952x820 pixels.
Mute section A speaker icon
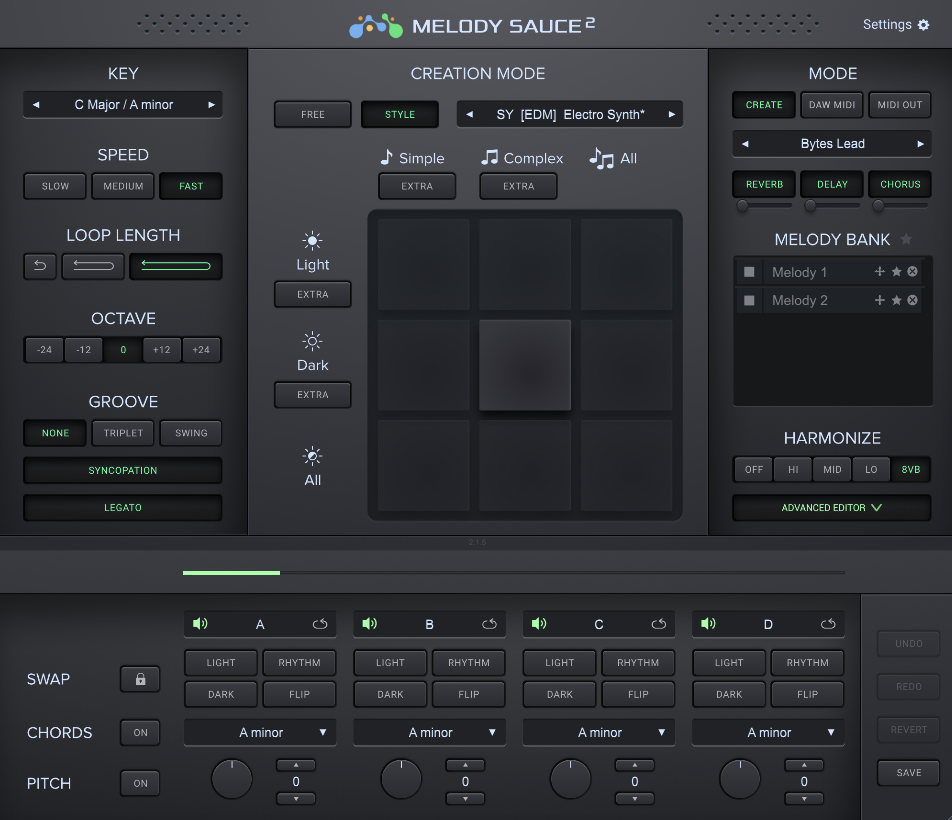(200, 623)
